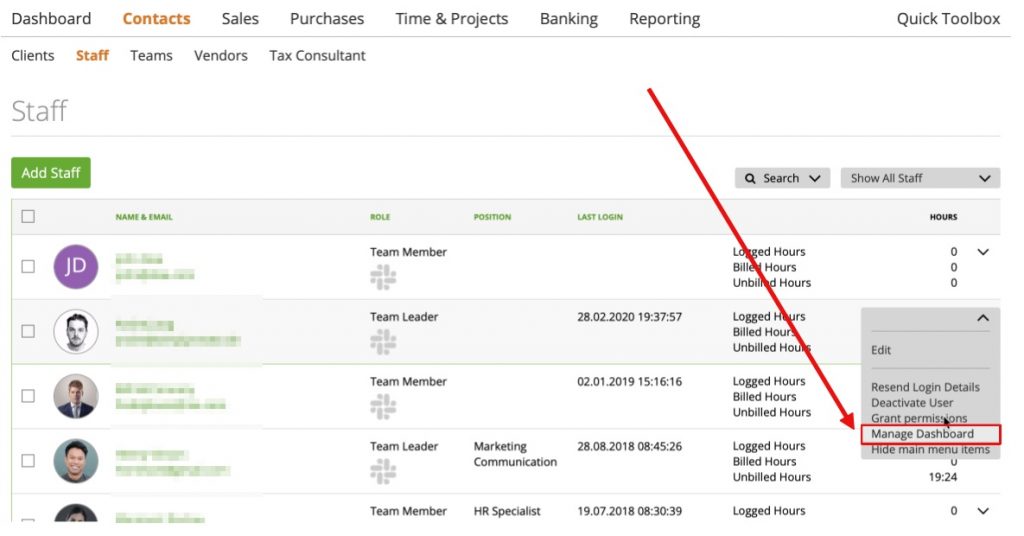The height and width of the screenshot is (536, 1024).
Task: Click the 28.08.2018 08:45:26 login timestamp
Action: [630, 446]
